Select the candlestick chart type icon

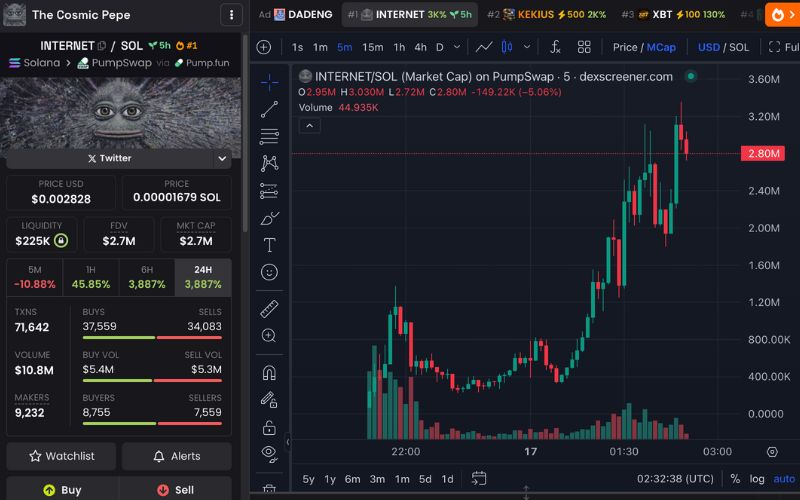(x=507, y=47)
